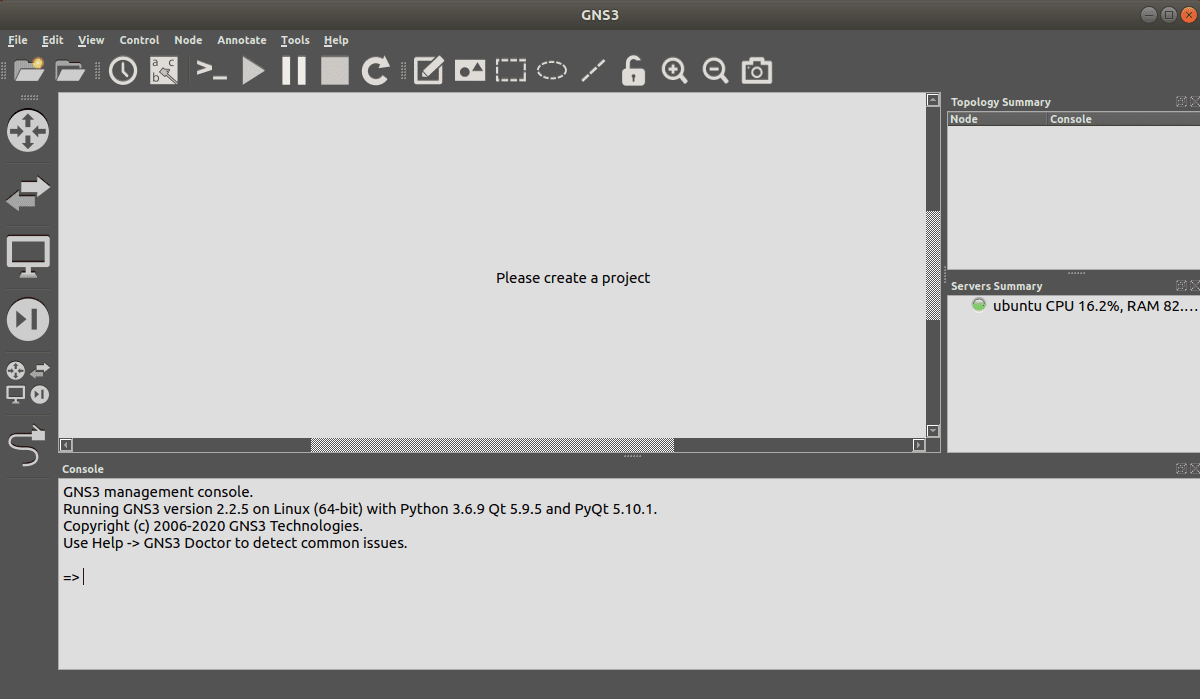Select the ubuntu server entry
This screenshot has height=699, width=1200.
click(x=1095, y=306)
